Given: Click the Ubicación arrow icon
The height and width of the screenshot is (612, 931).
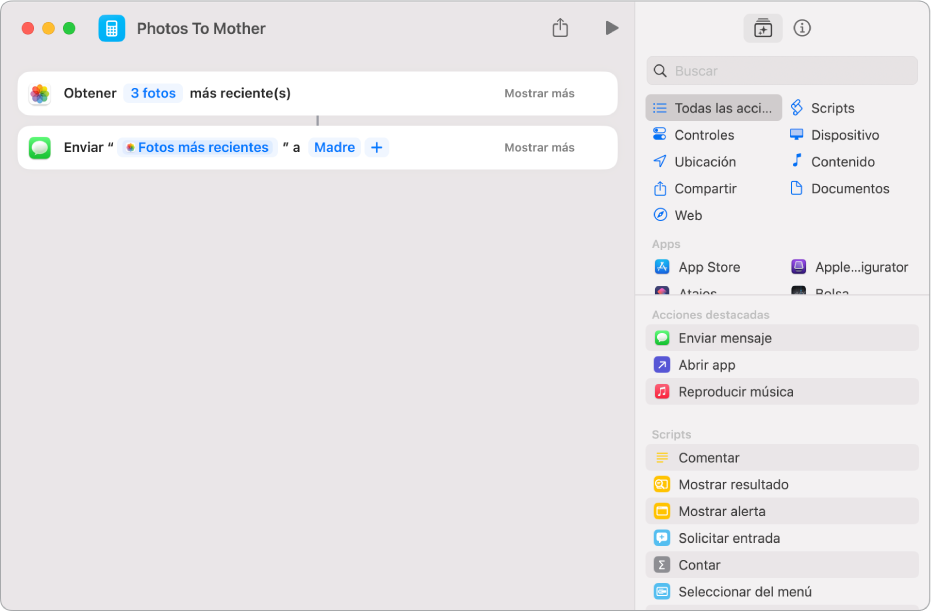Looking at the screenshot, I should [x=660, y=161].
